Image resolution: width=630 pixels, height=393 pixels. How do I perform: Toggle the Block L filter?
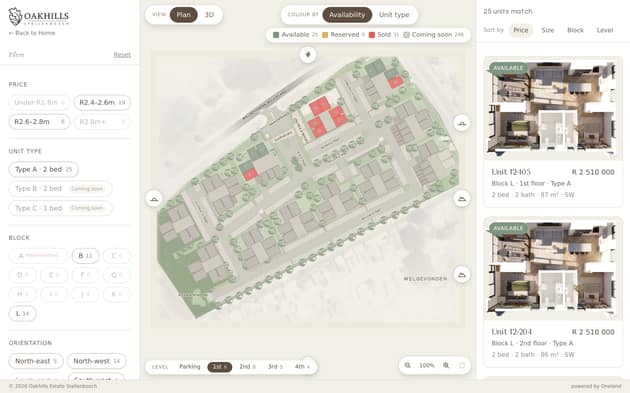[x=22, y=313]
